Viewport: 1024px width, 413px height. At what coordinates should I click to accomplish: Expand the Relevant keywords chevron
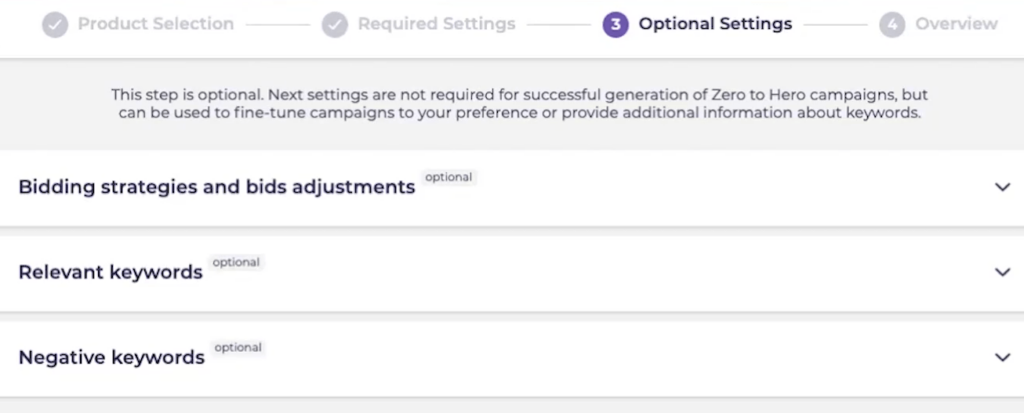coord(1002,272)
